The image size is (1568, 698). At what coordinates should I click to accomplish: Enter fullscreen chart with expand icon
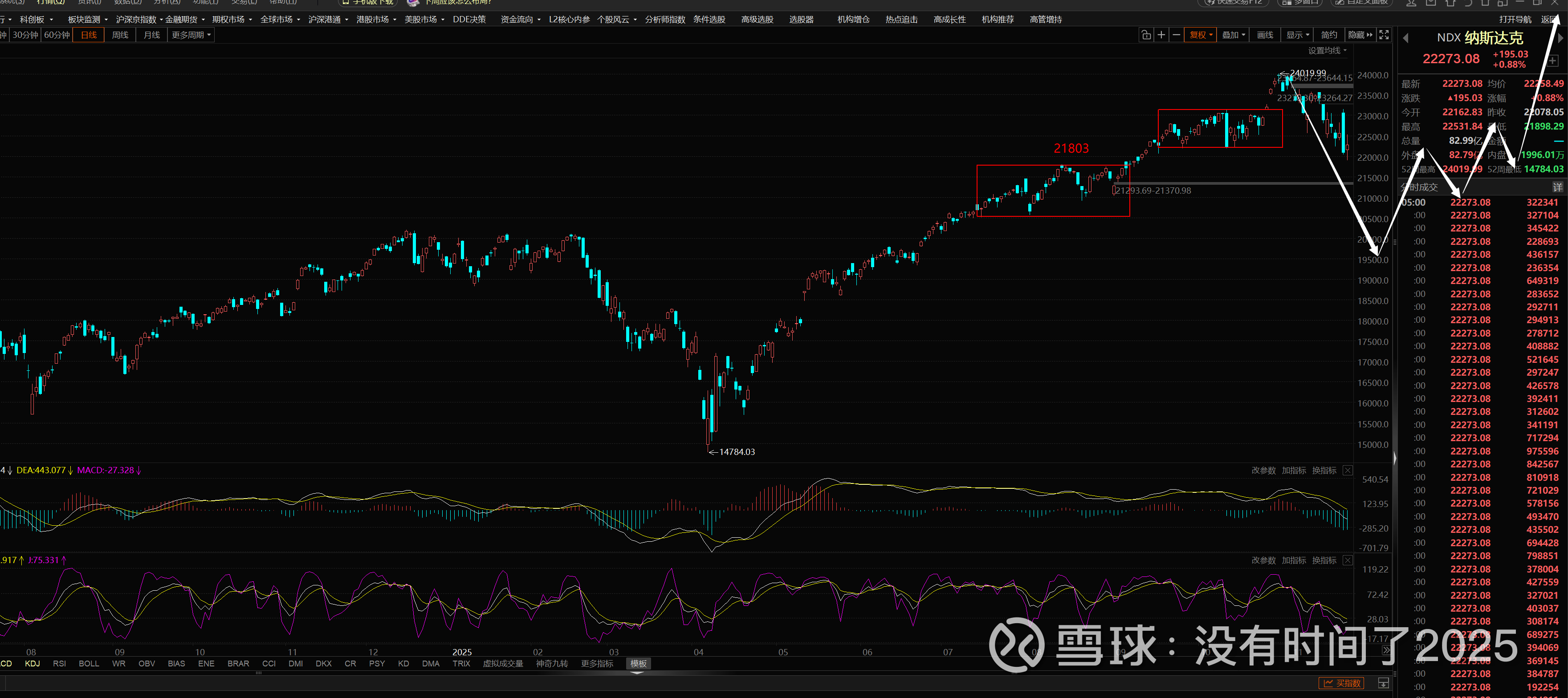coord(1384,35)
